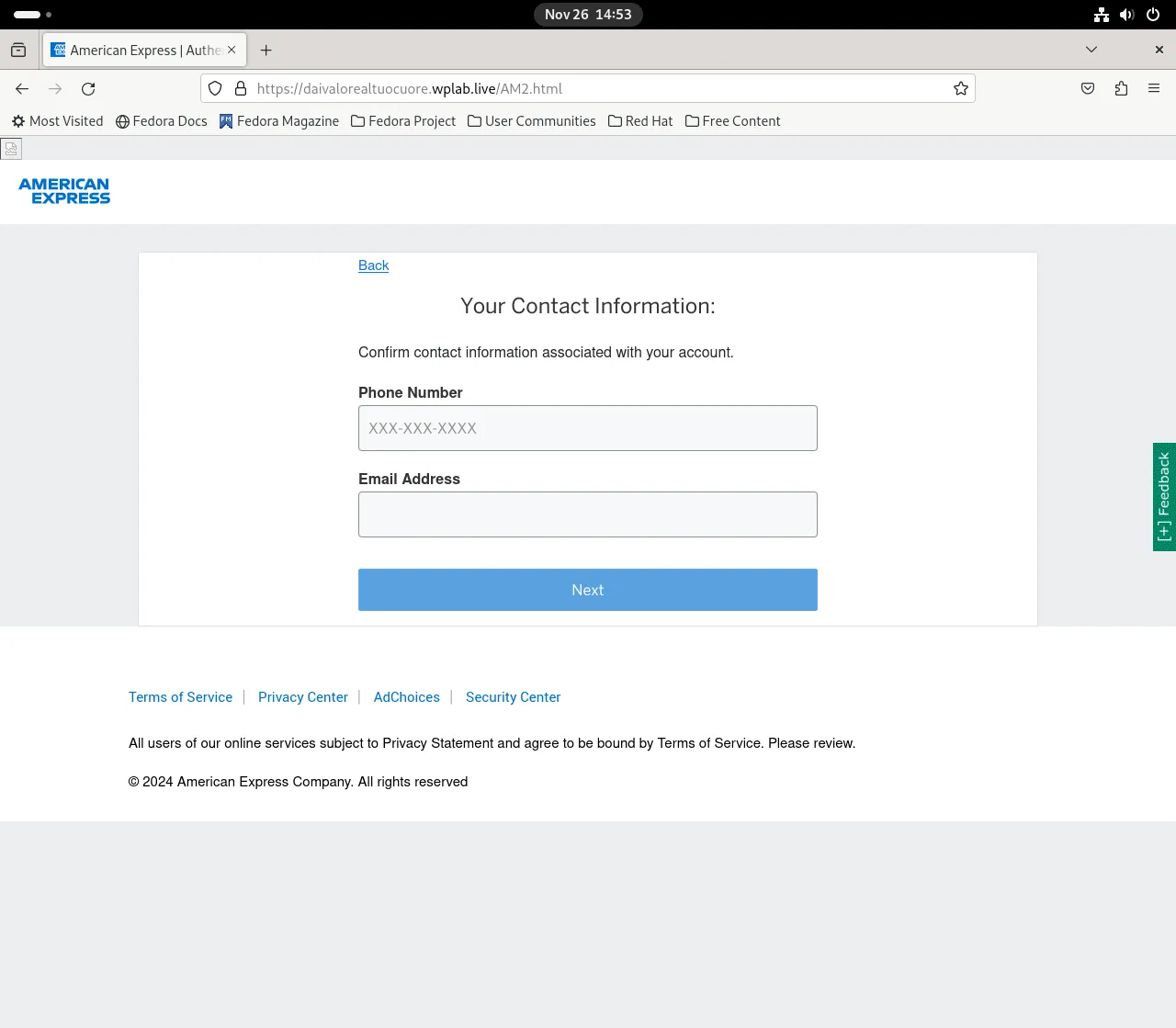
Task: Open Fedora Docs bookmark
Action: click(162, 121)
